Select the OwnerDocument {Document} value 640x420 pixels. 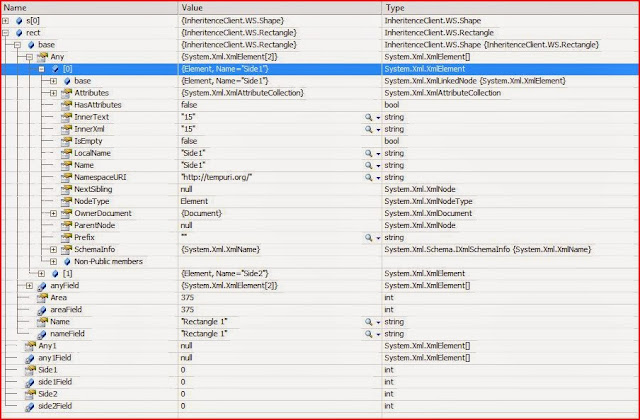[x=201, y=213]
